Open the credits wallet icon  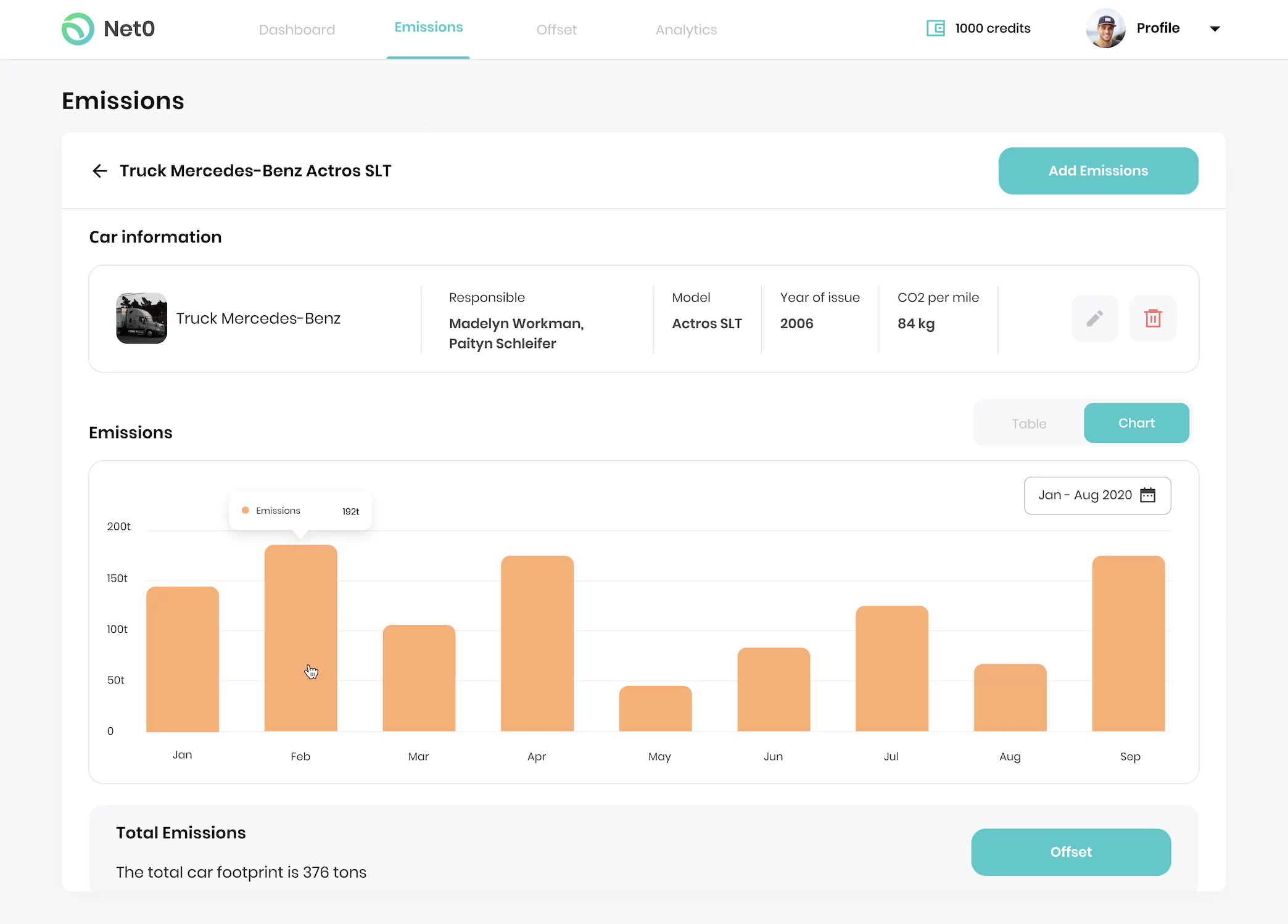coord(935,28)
